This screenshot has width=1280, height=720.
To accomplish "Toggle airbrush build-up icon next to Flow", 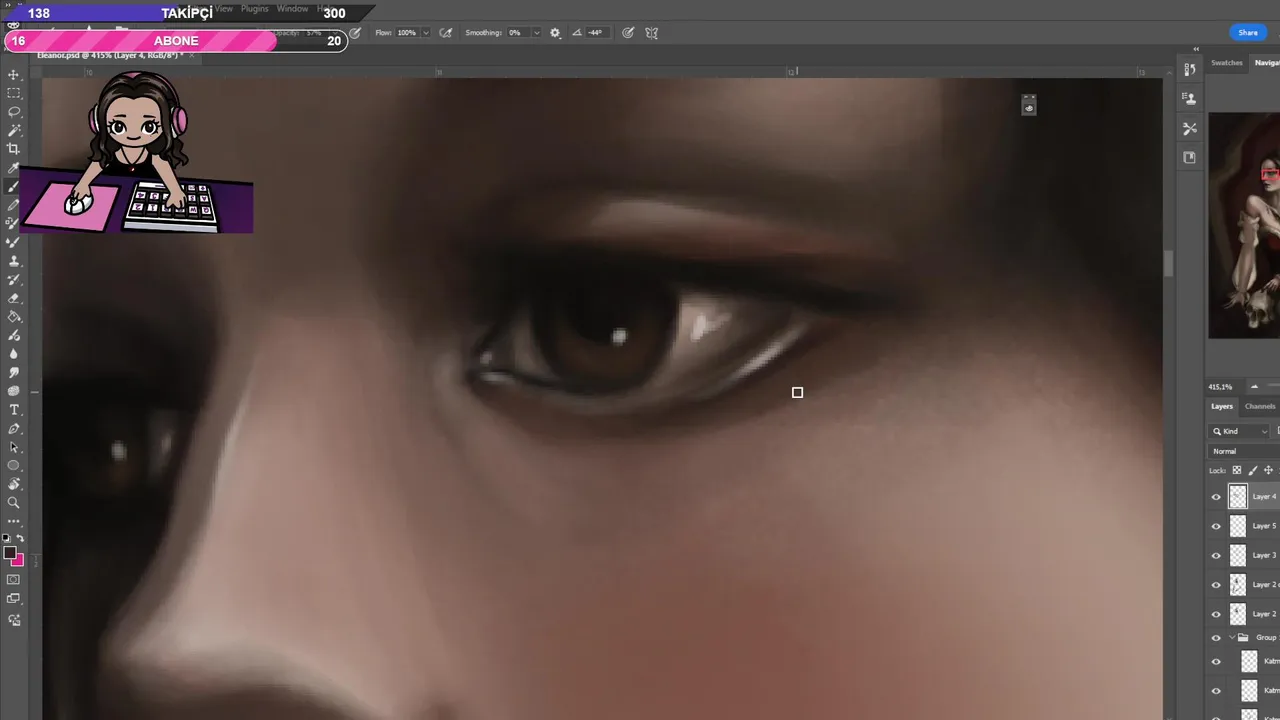I will [445, 33].
